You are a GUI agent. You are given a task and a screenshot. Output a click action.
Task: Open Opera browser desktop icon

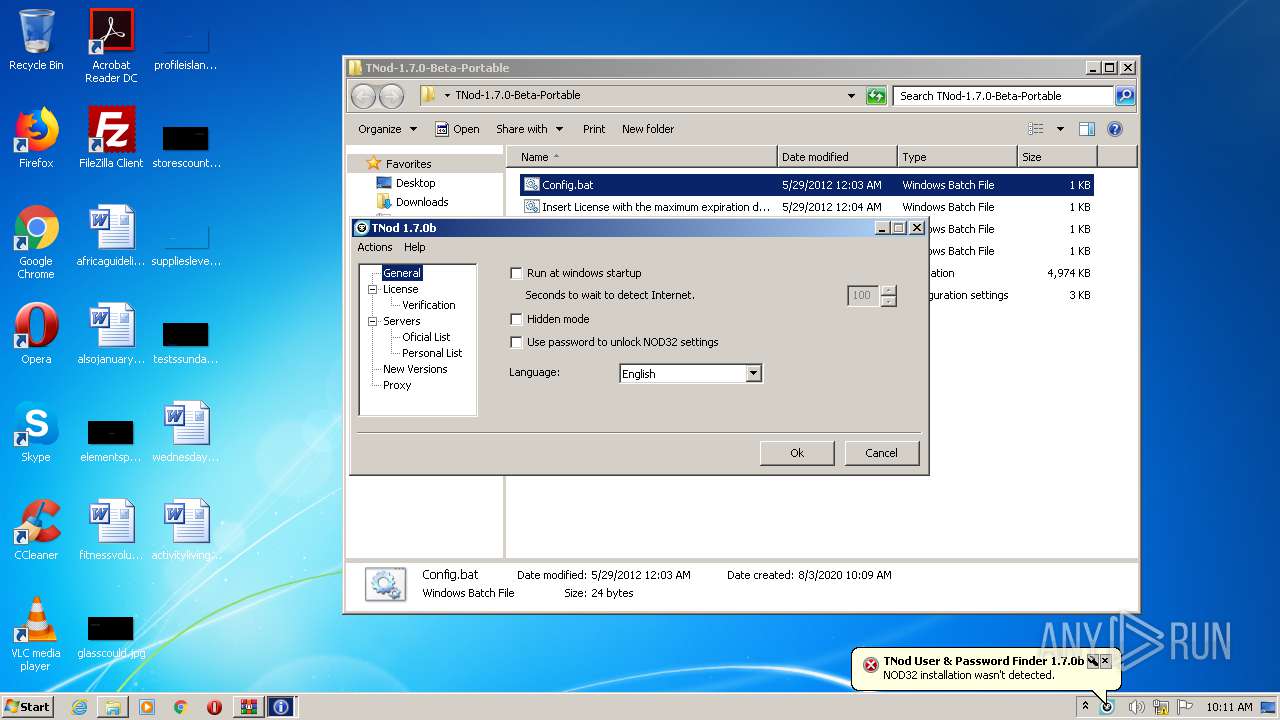(x=36, y=334)
